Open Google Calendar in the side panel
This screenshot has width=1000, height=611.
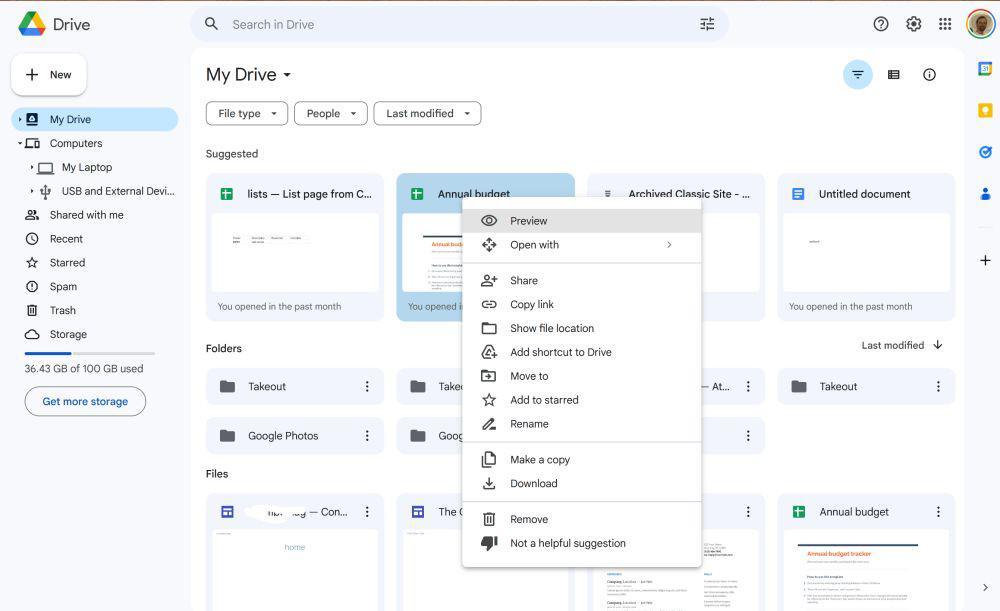coord(985,68)
